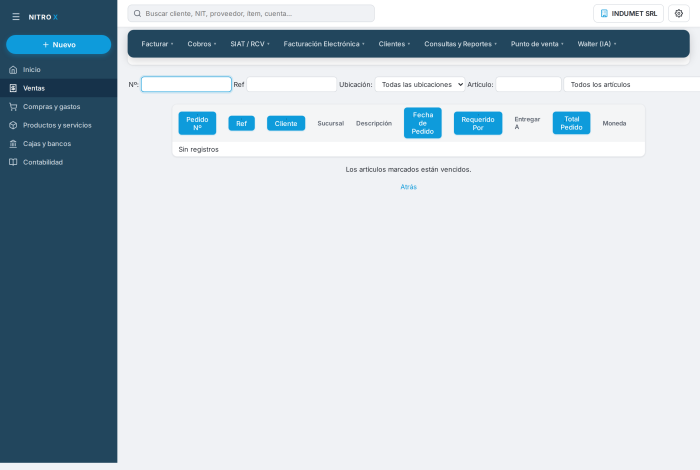Click the Compras y gastos cart icon
Screen dimensions: 700x470
tap(13, 107)
